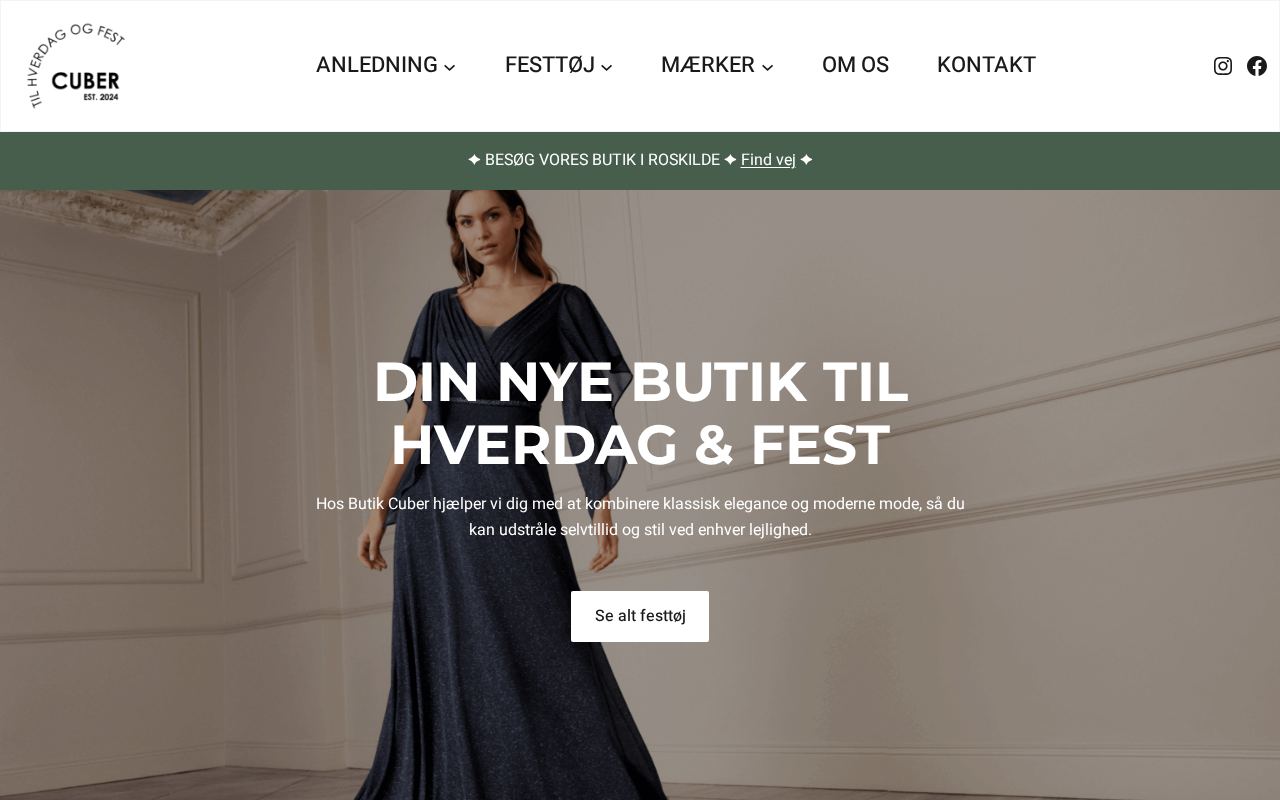Expand the MÆRKER chevron arrow
1280x800 pixels.
pyautogui.click(x=767, y=67)
